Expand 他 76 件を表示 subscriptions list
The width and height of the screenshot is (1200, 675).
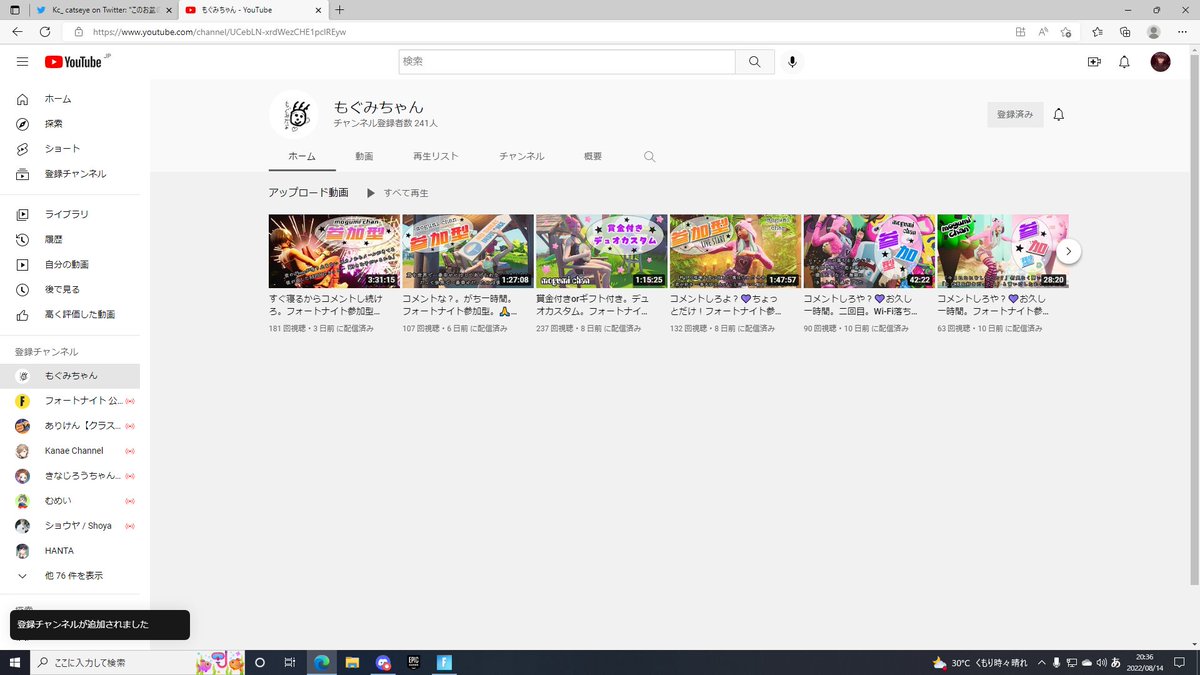point(70,576)
